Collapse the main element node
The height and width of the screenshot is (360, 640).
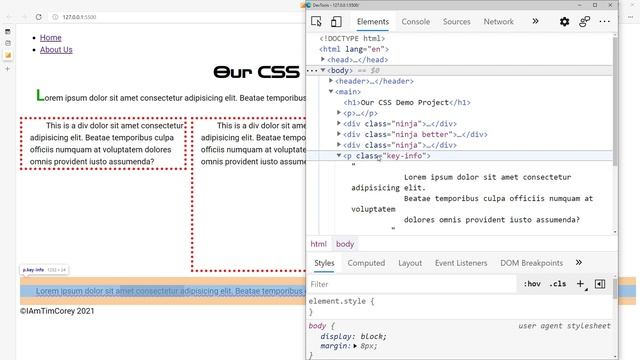click(x=331, y=91)
